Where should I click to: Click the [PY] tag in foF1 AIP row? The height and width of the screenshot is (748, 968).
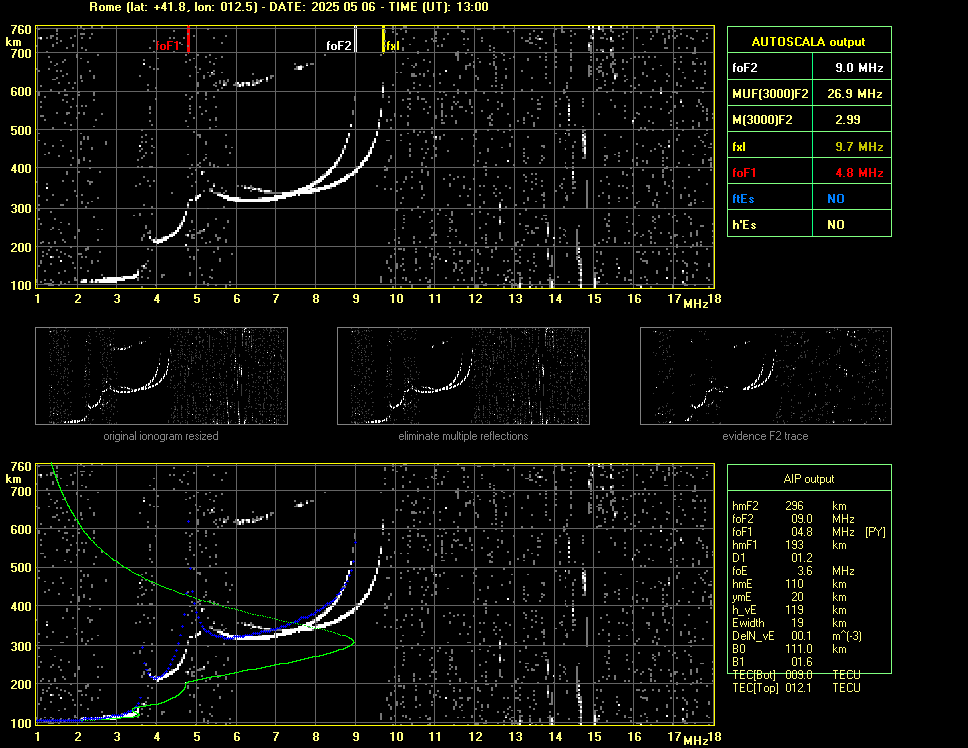[x=875, y=532]
